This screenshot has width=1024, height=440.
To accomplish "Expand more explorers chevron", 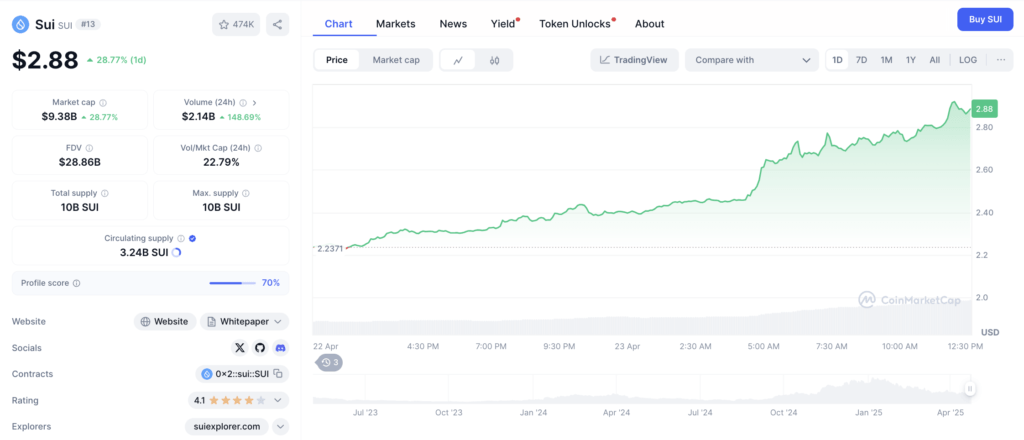I will point(280,427).
